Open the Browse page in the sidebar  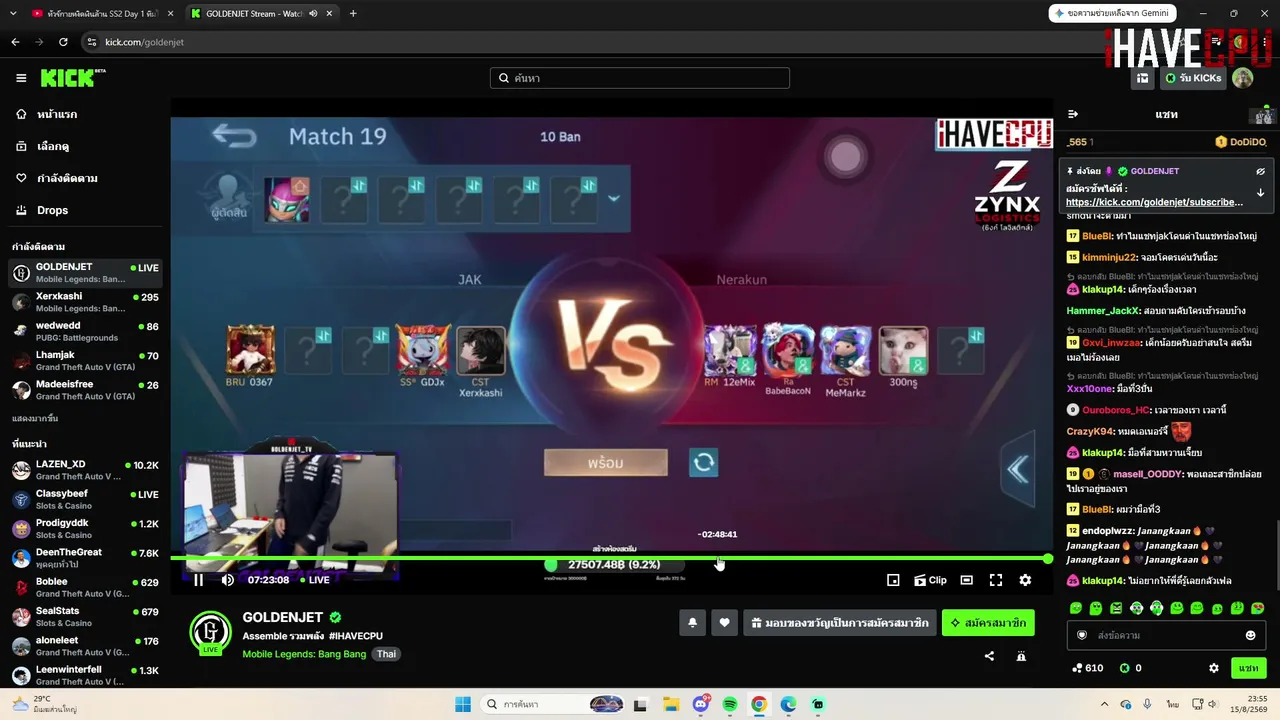point(85,146)
